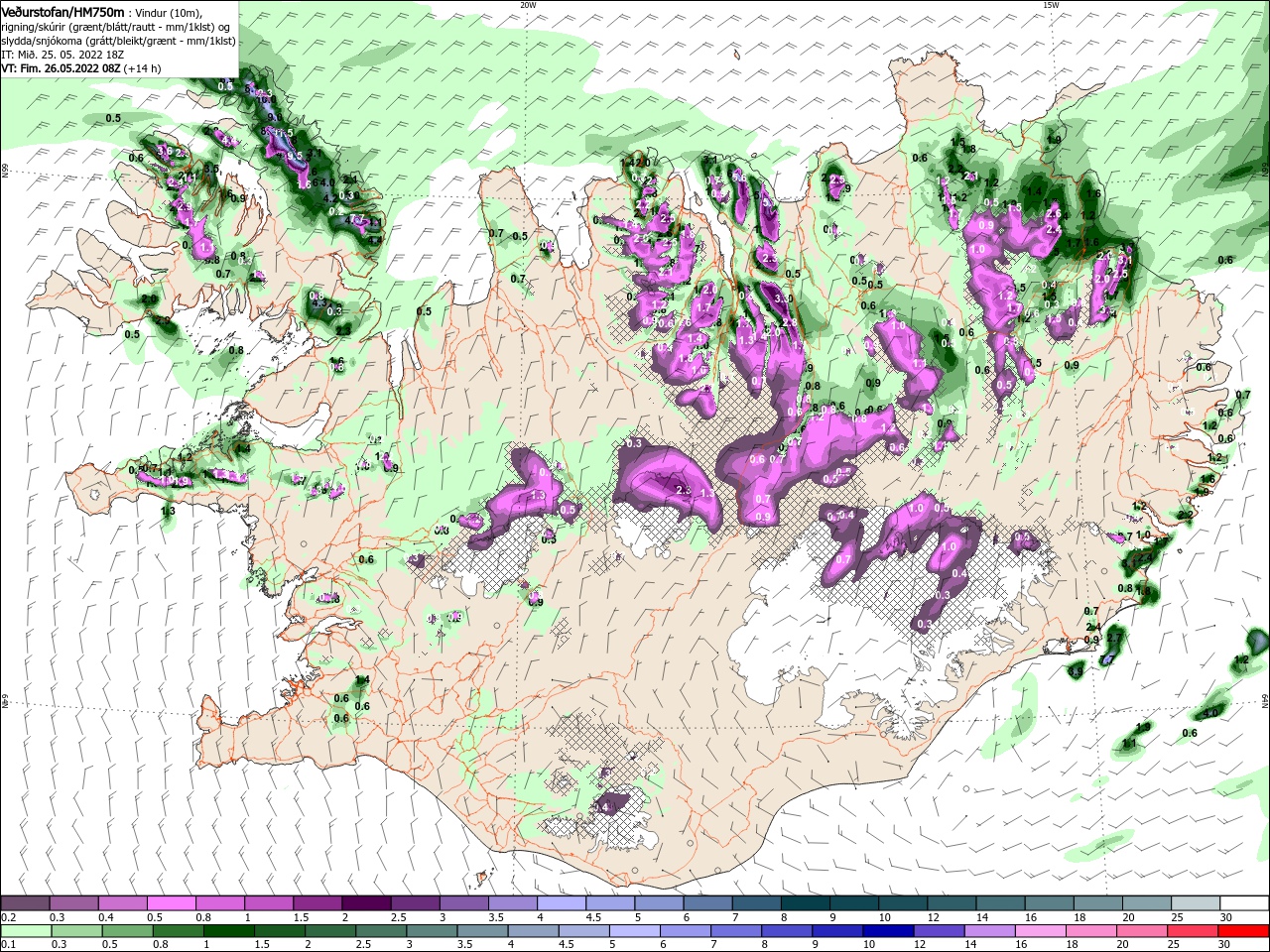
Task: Click the Veðurstofan/HM750m map title
Action: (63, 11)
